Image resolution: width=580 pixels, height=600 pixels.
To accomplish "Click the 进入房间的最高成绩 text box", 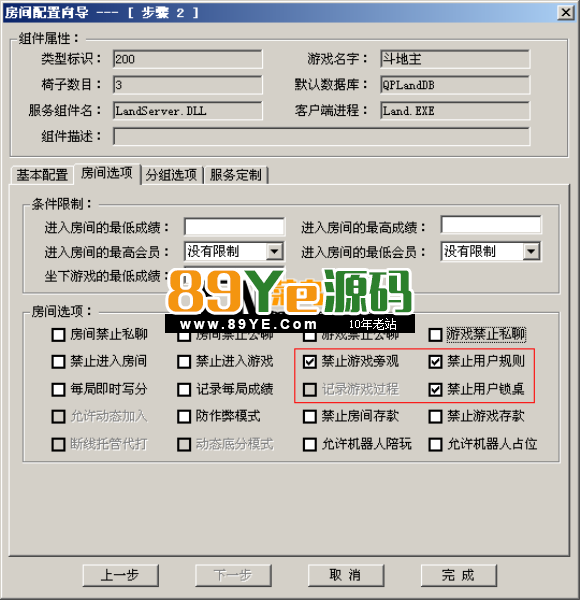I will pos(491,225).
